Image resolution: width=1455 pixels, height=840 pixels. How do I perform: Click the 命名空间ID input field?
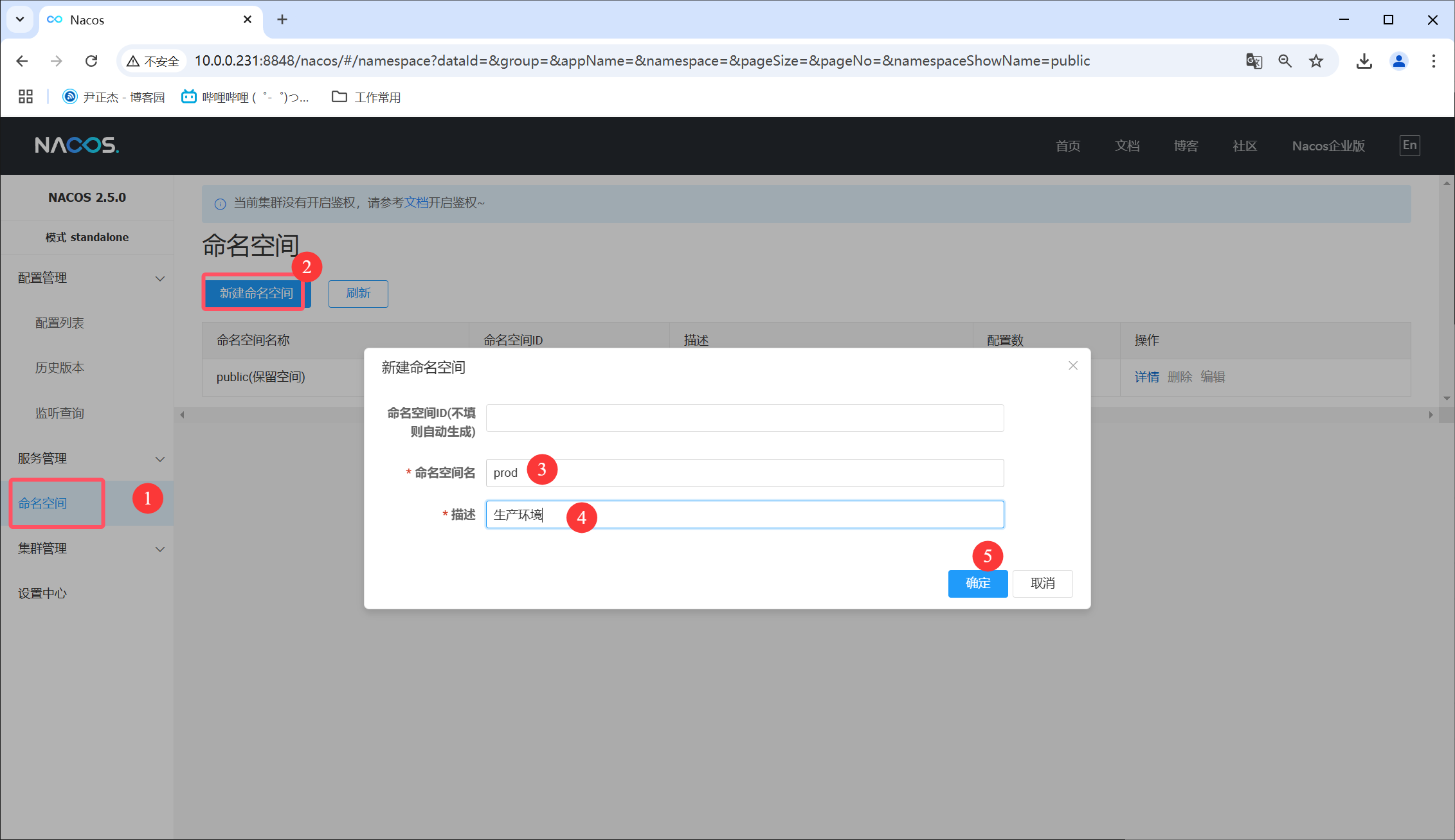pyautogui.click(x=745, y=418)
